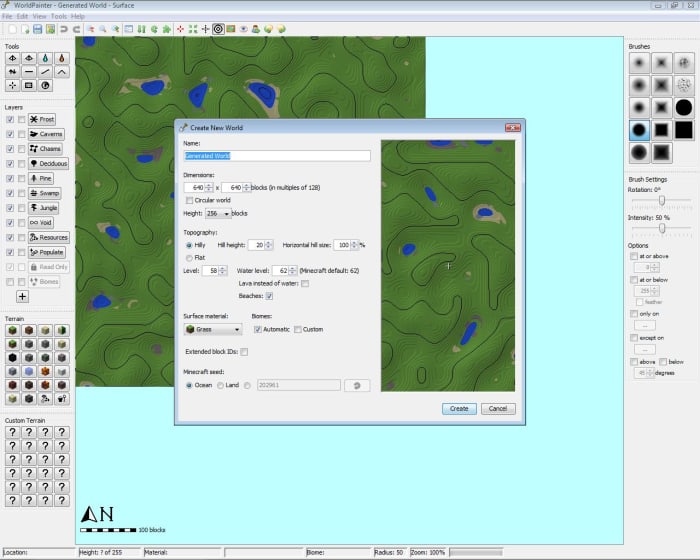Tick the 'at or above' option

click(x=633, y=256)
